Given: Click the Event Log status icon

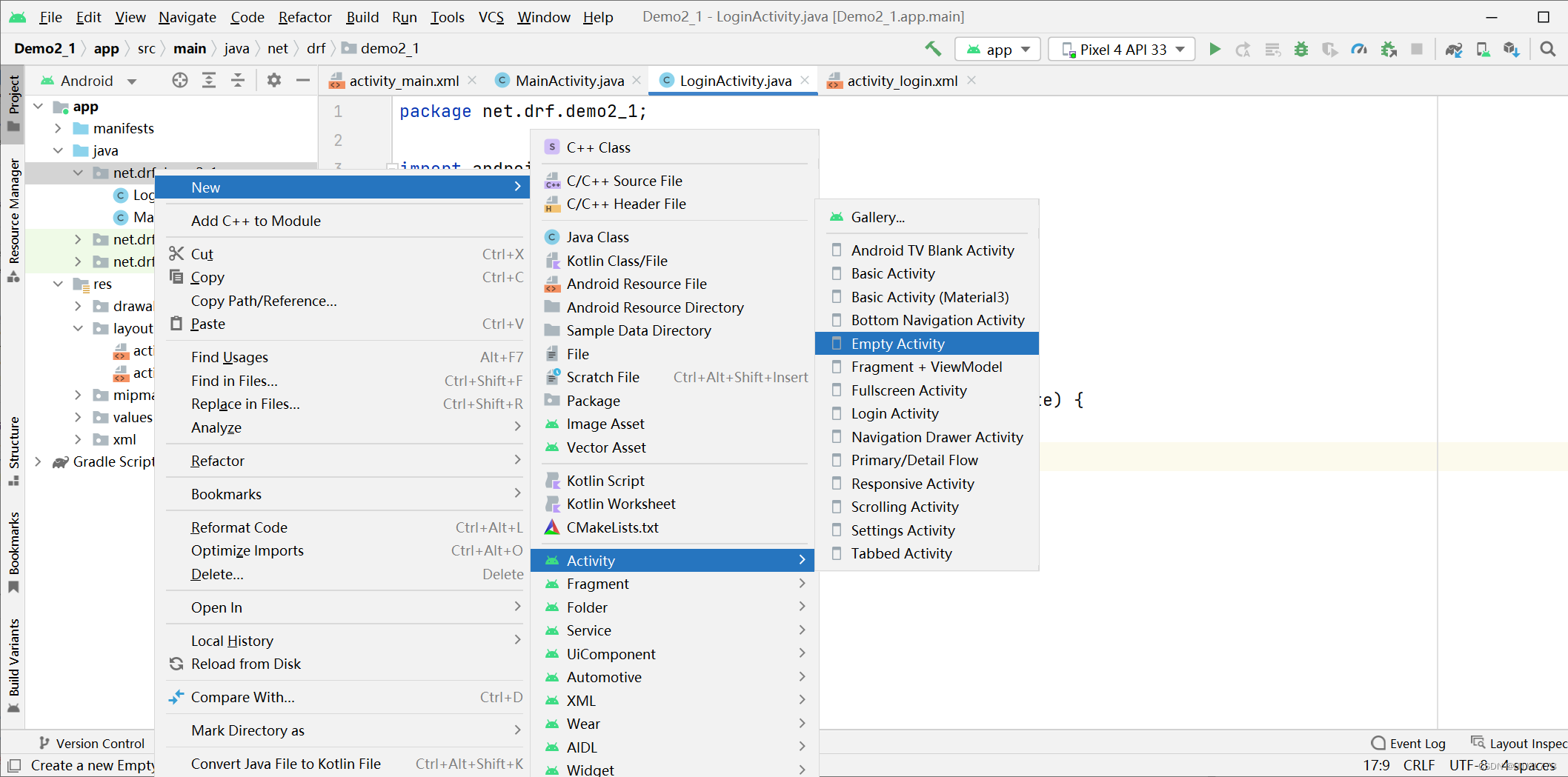Looking at the screenshot, I should (1408, 743).
